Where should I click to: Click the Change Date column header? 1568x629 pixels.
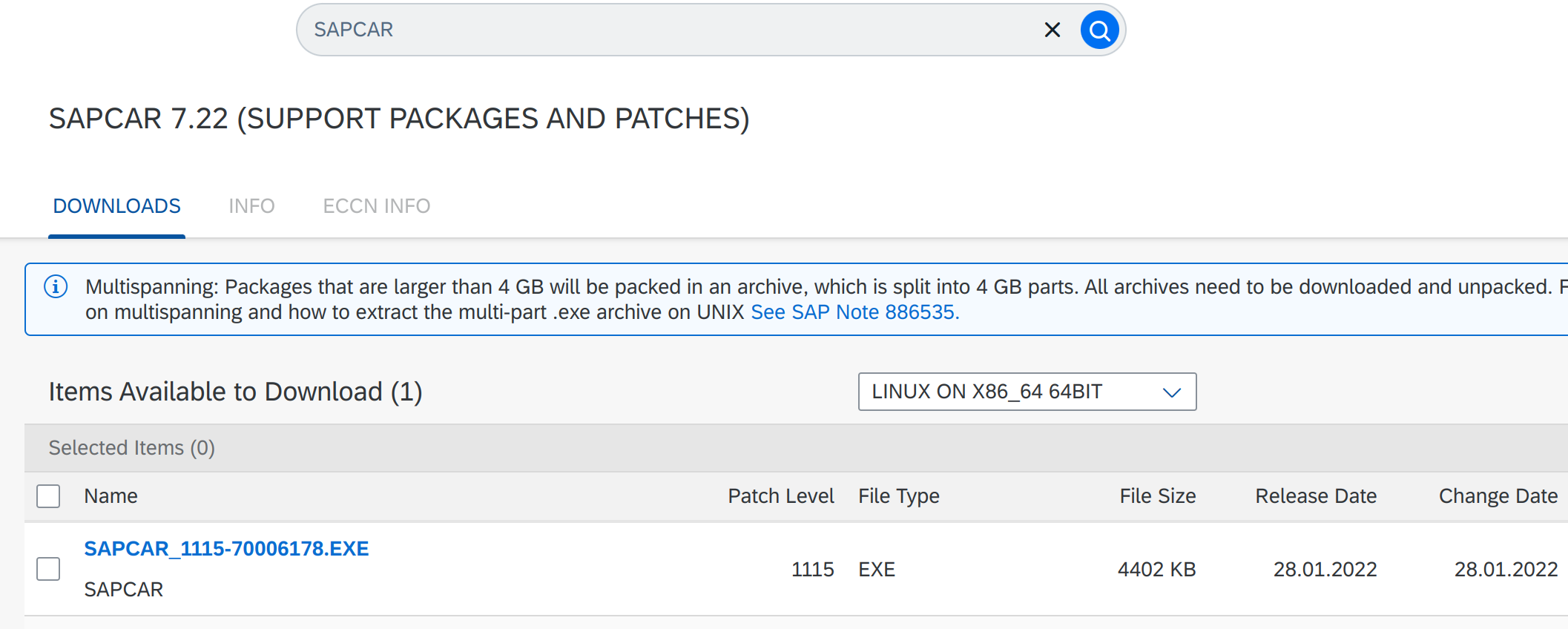1498,496
